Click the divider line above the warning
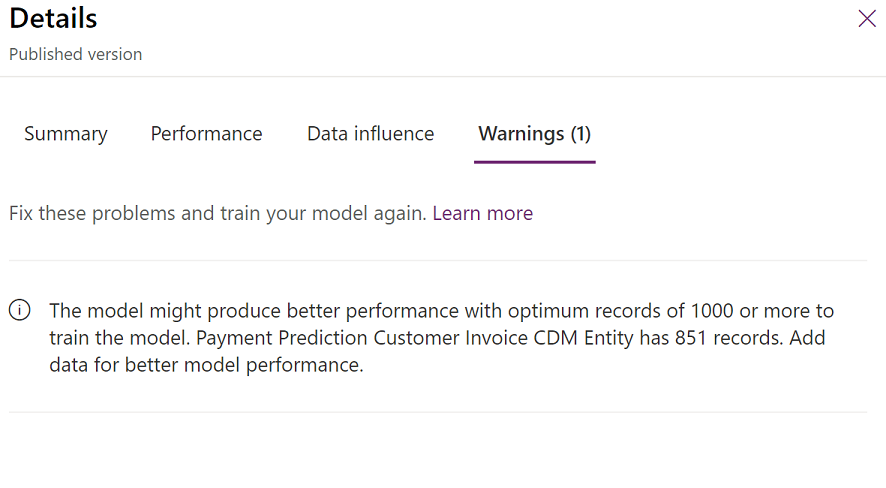The width and height of the screenshot is (886, 488). click(438, 261)
